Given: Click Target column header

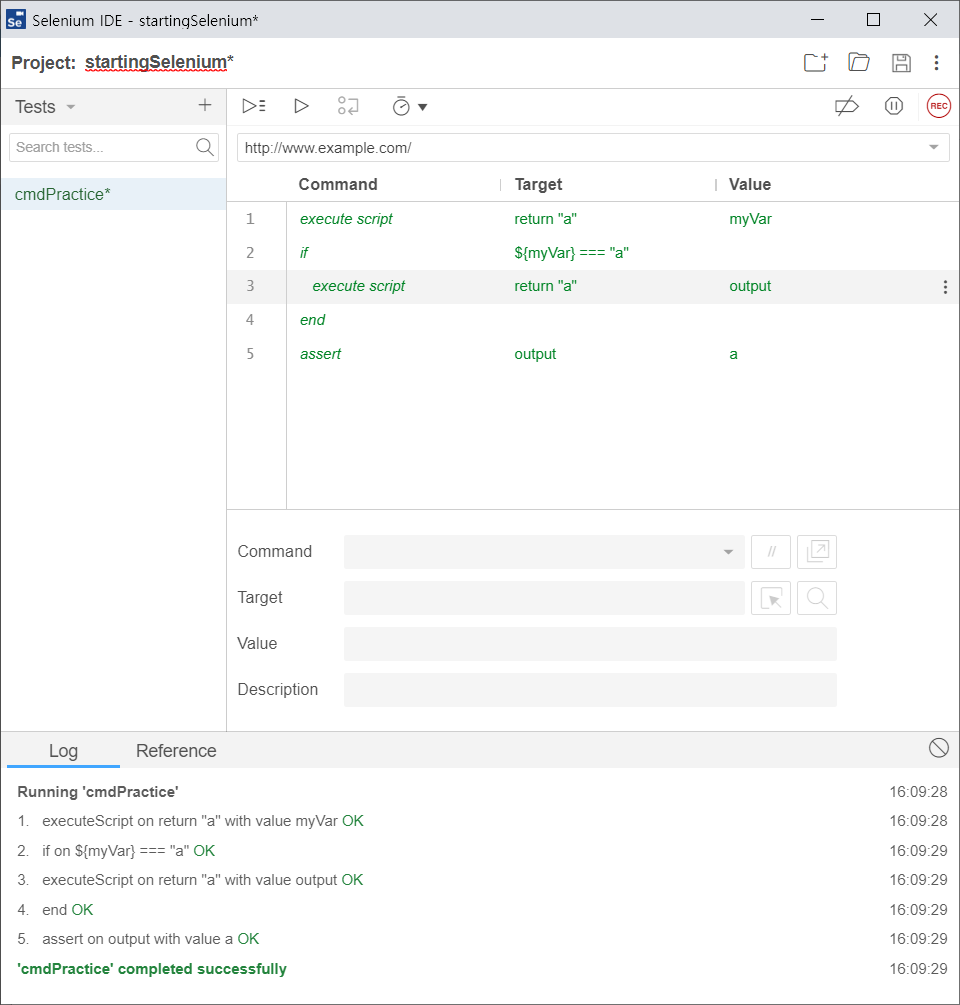Looking at the screenshot, I should click(538, 185).
